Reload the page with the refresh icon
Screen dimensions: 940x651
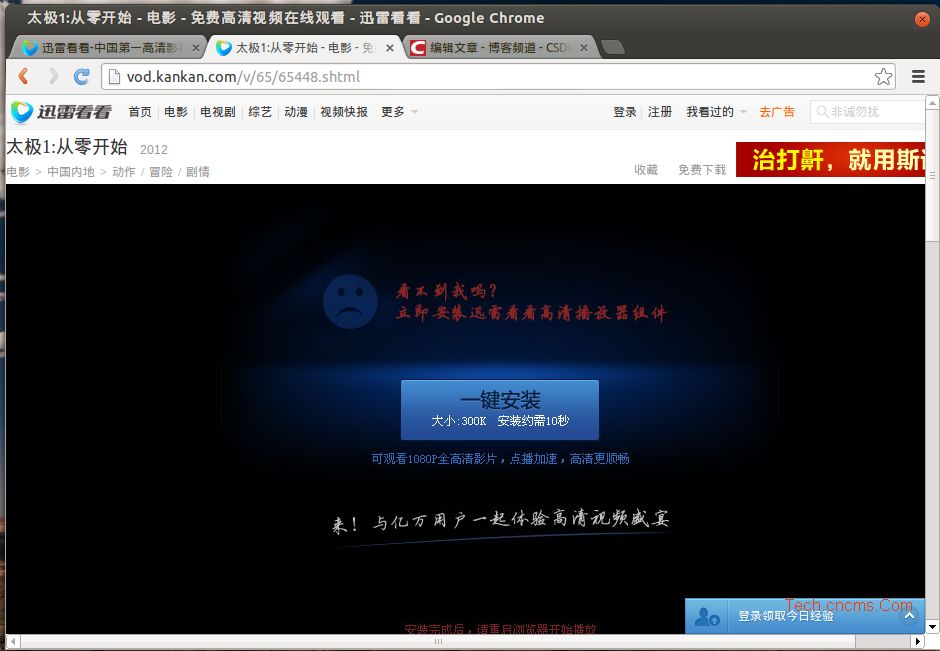coord(82,77)
